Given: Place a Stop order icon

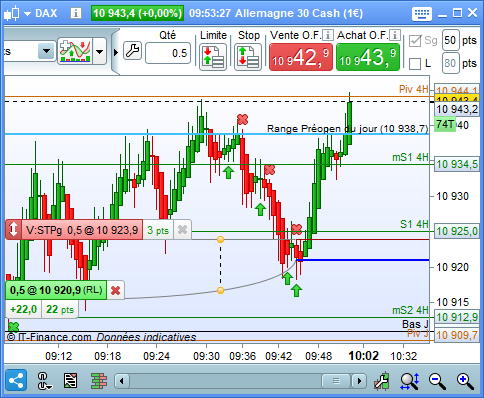Looking at the screenshot, I should click(248, 57).
